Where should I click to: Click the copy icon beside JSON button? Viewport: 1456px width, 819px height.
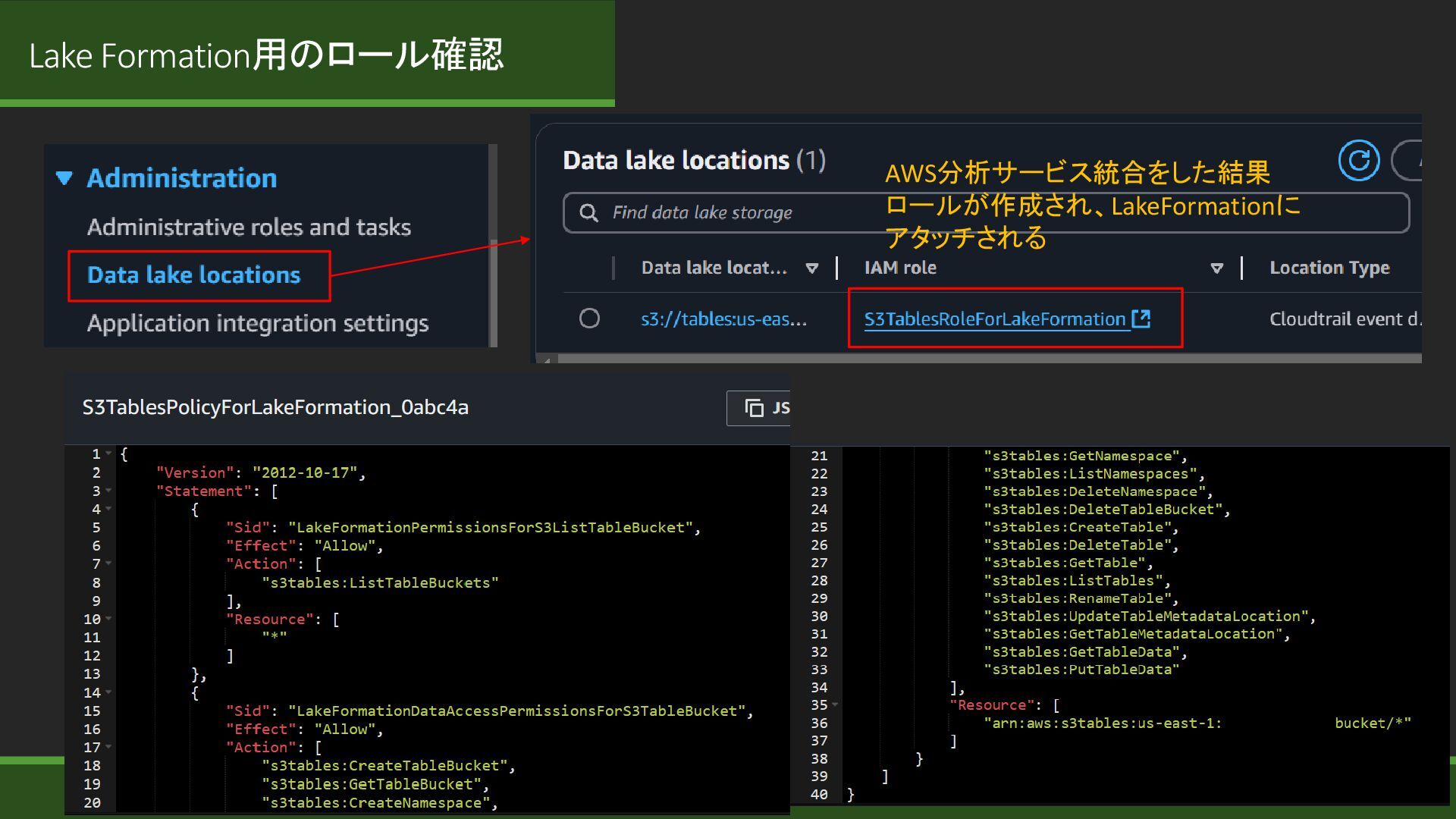(754, 408)
